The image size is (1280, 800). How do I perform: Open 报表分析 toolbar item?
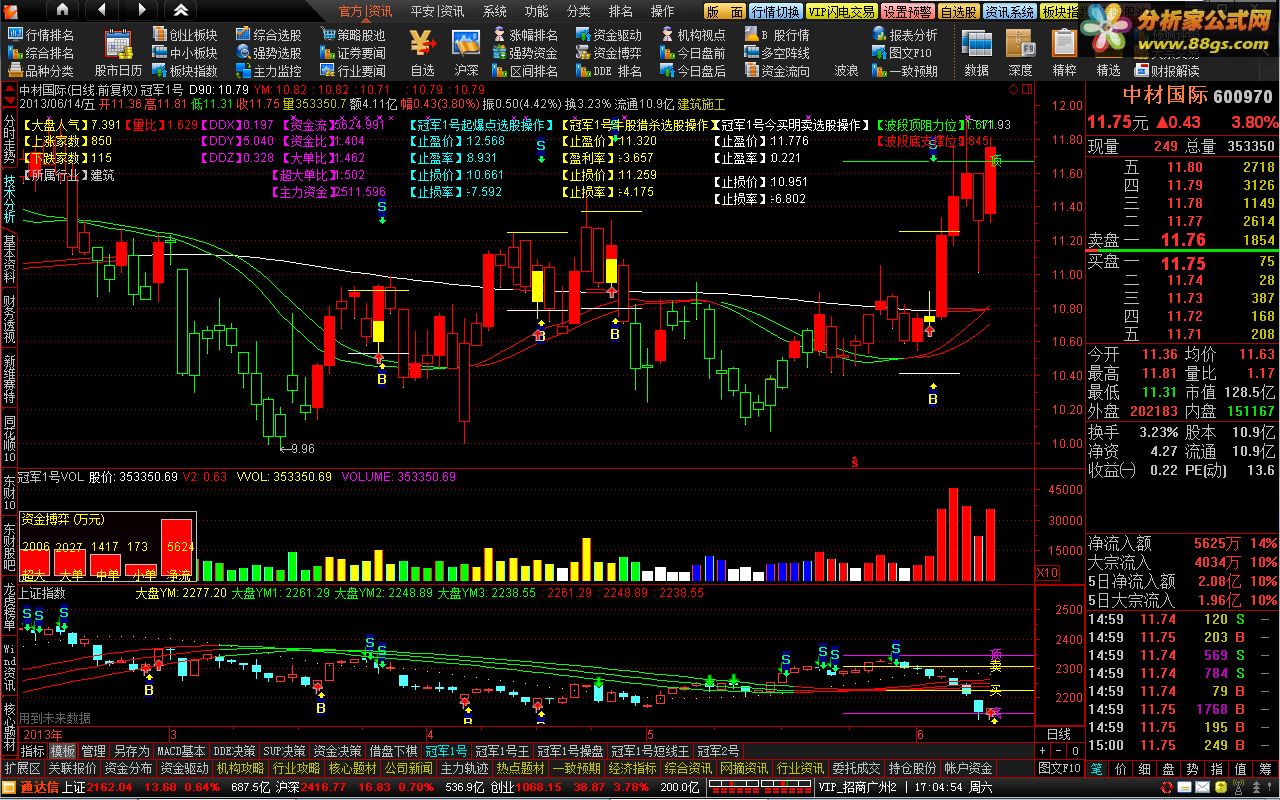click(x=904, y=35)
